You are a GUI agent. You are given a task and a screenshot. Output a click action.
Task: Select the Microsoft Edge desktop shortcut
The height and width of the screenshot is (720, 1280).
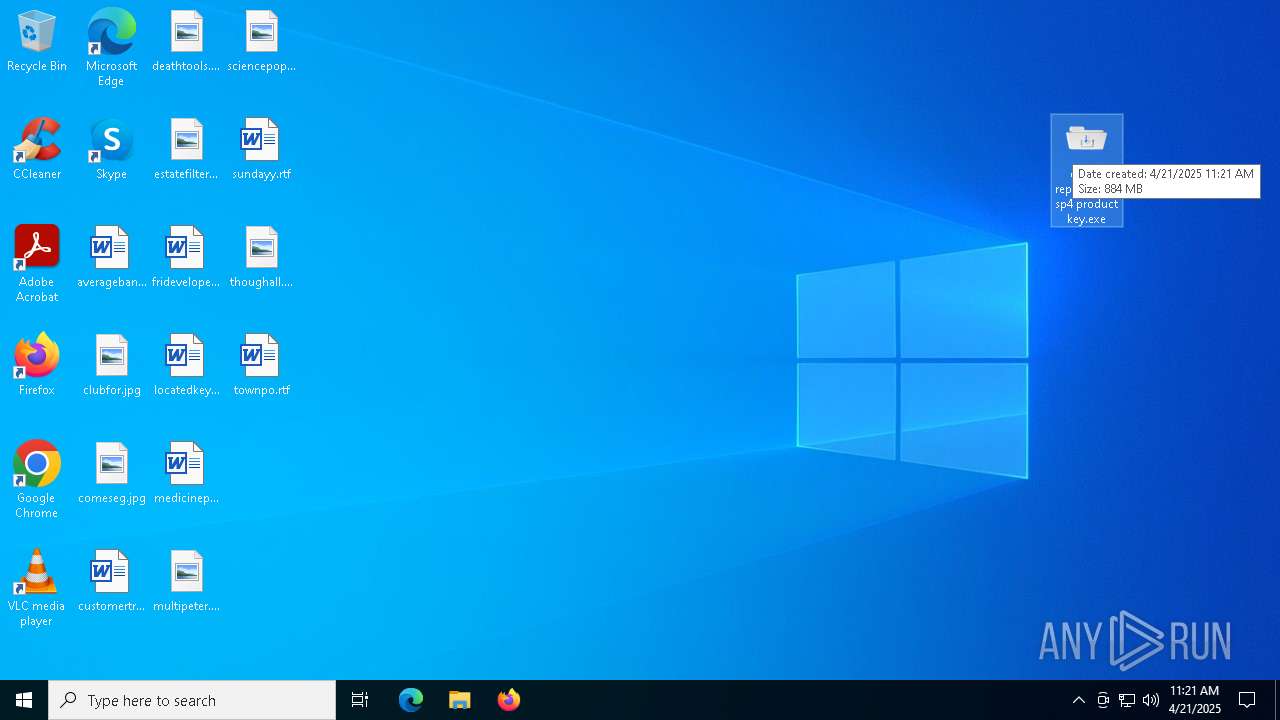tap(111, 48)
